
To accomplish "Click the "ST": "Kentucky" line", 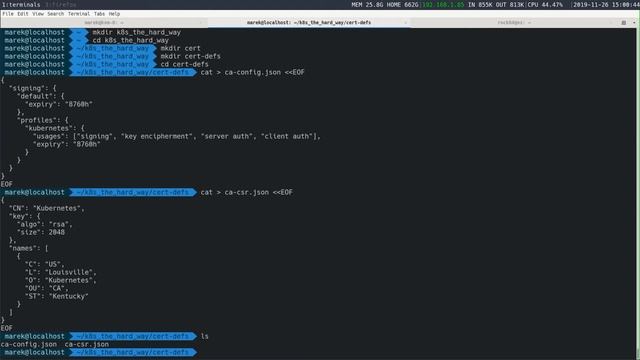I will (56, 296).
